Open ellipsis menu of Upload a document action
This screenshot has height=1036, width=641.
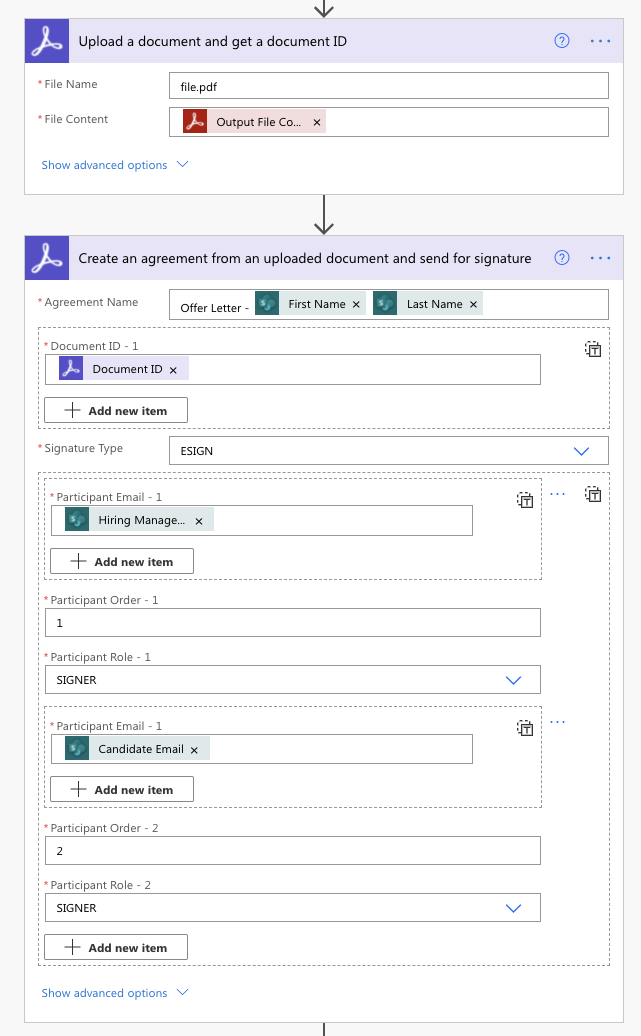point(600,41)
